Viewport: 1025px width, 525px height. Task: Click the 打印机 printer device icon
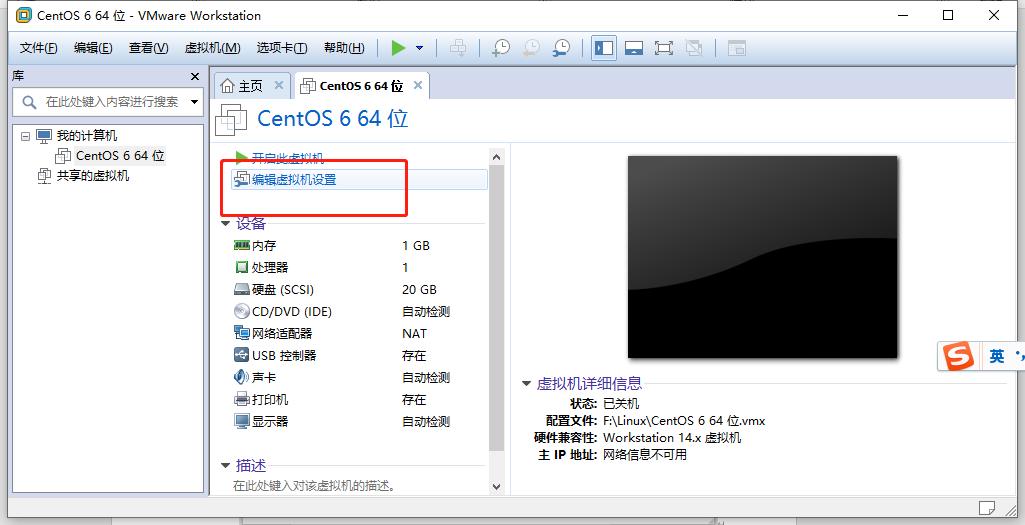point(241,399)
